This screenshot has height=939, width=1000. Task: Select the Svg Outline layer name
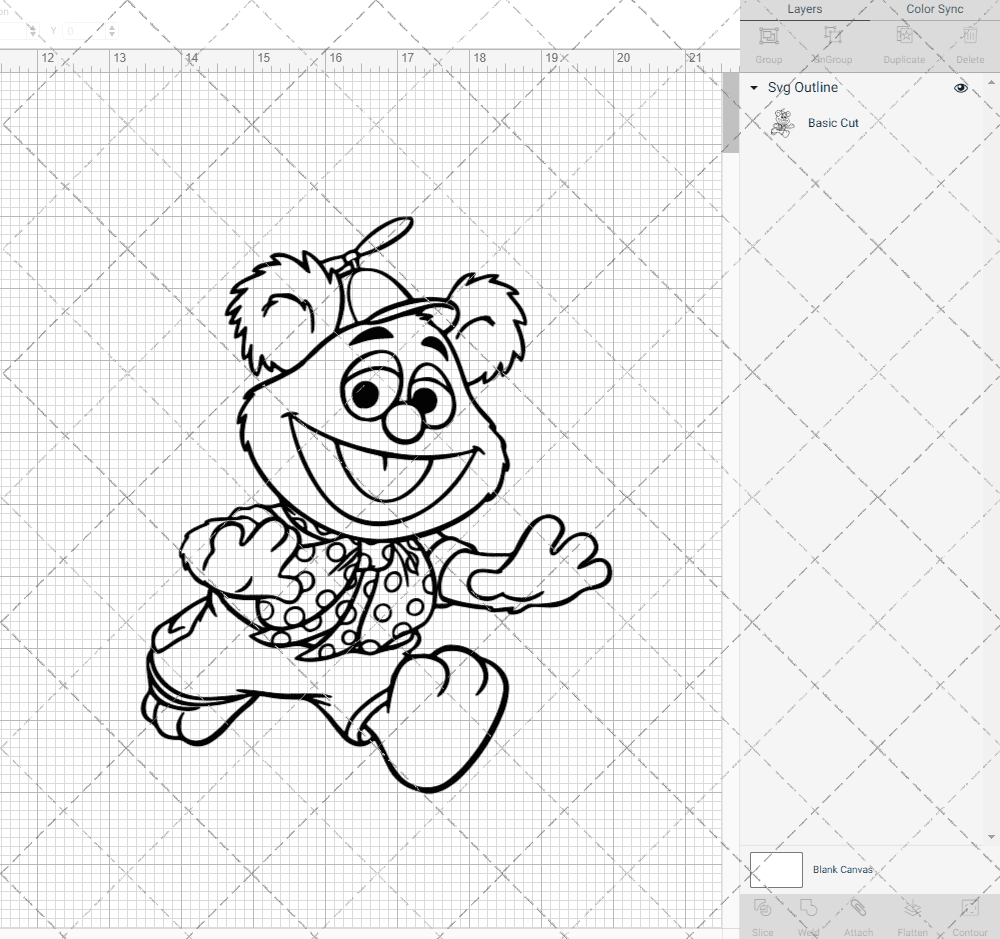click(802, 87)
